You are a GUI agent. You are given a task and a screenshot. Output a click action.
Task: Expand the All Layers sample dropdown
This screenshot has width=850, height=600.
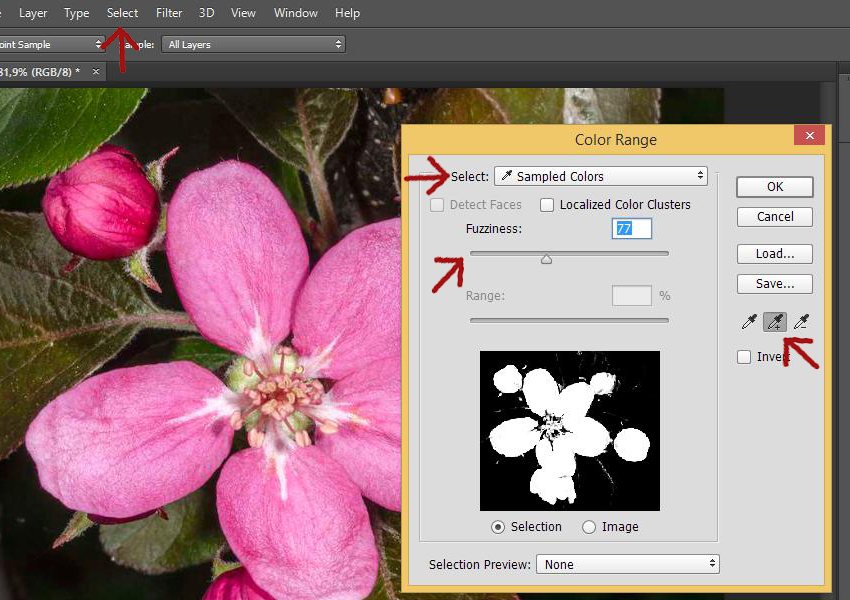(x=253, y=44)
